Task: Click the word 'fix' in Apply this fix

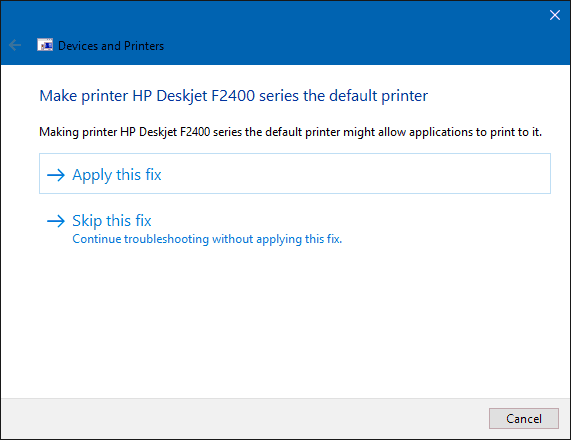Action: point(153,175)
